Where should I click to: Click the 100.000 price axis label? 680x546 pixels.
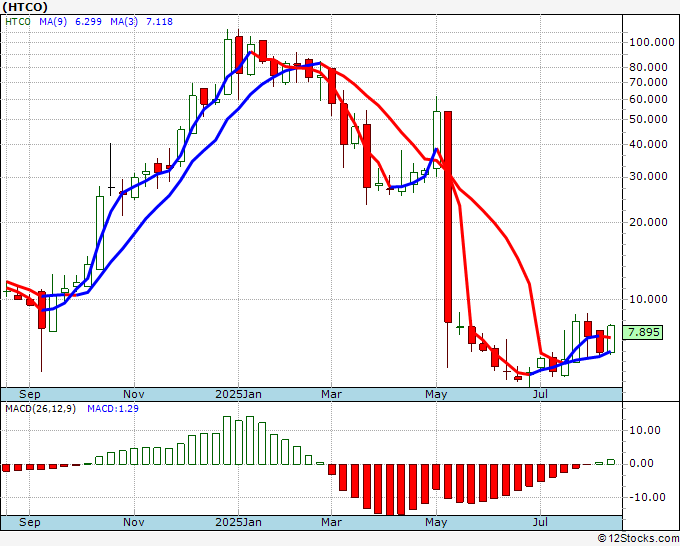[x=652, y=43]
